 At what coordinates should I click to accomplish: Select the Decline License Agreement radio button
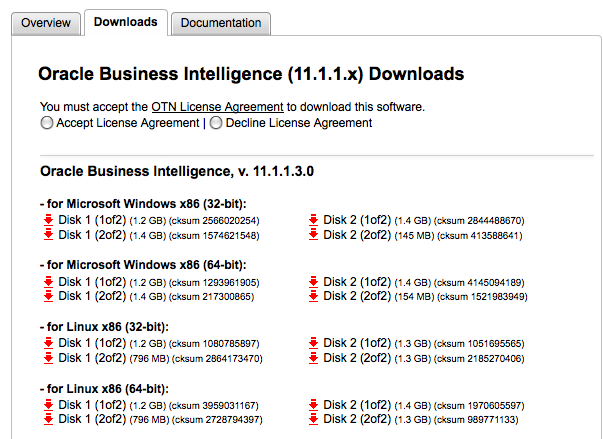coord(216,123)
